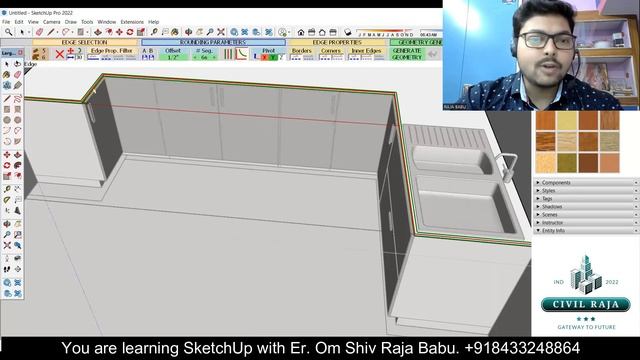Pick the Select arrow in top toolbar
The width and height of the screenshot is (640, 360).
coord(22,31)
